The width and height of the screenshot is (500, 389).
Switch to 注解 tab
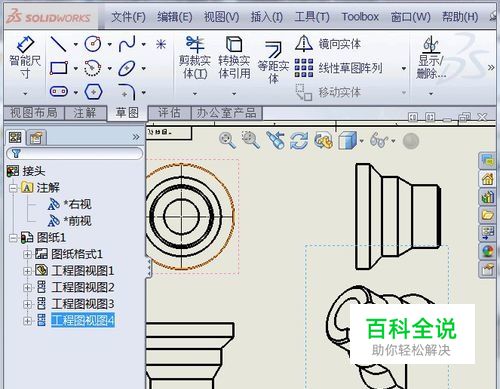85,113
